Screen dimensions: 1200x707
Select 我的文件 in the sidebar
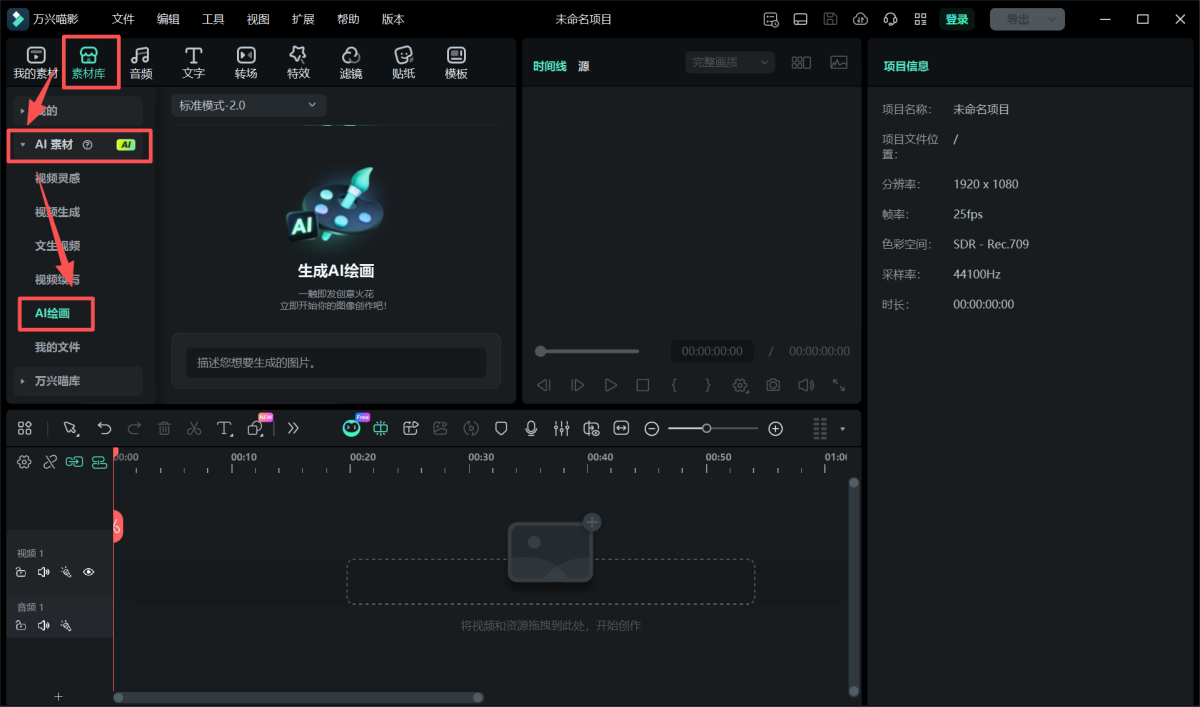(x=57, y=347)
